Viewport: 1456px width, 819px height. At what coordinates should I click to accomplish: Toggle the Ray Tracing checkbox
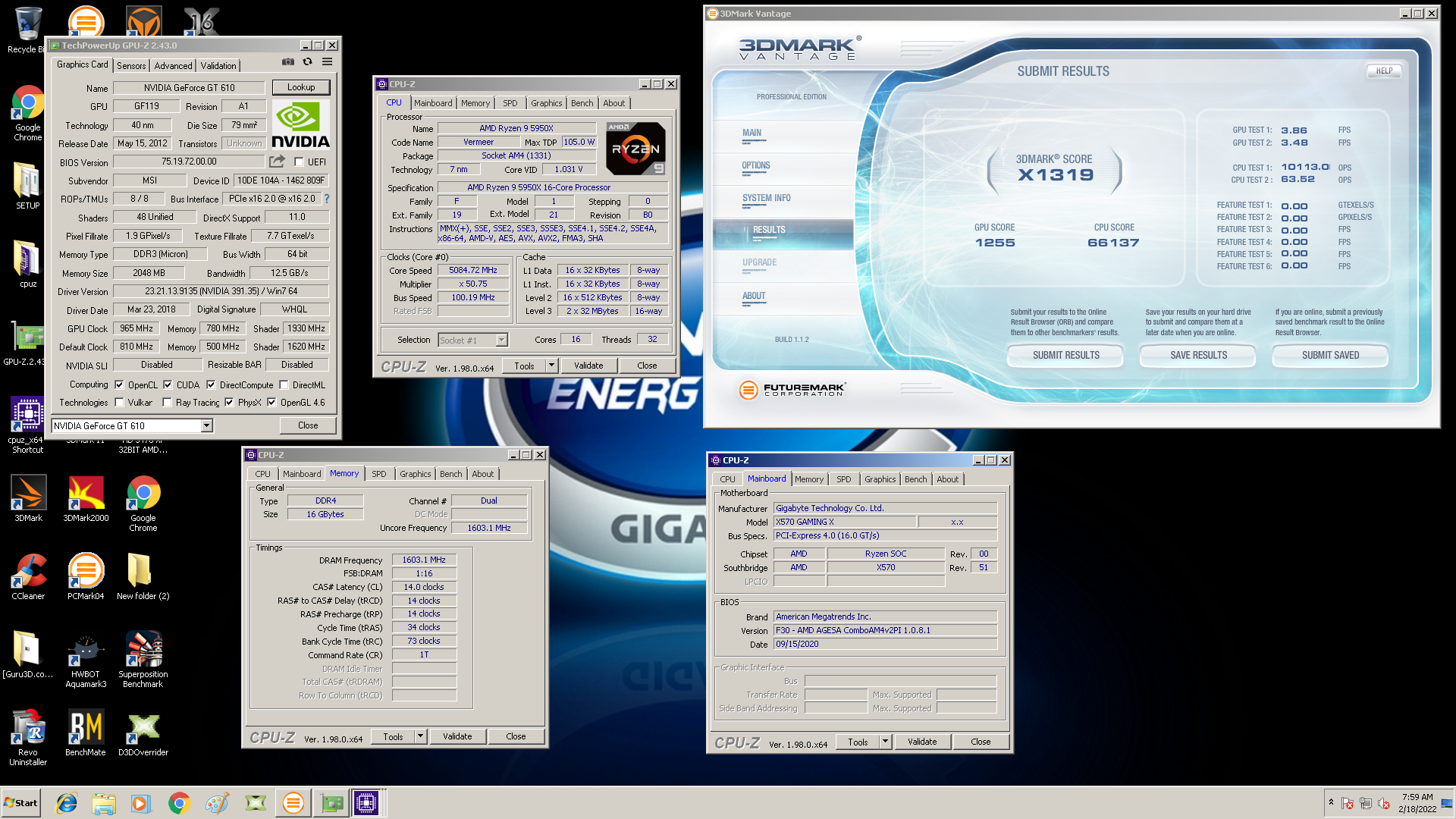(x=167, y=402)
